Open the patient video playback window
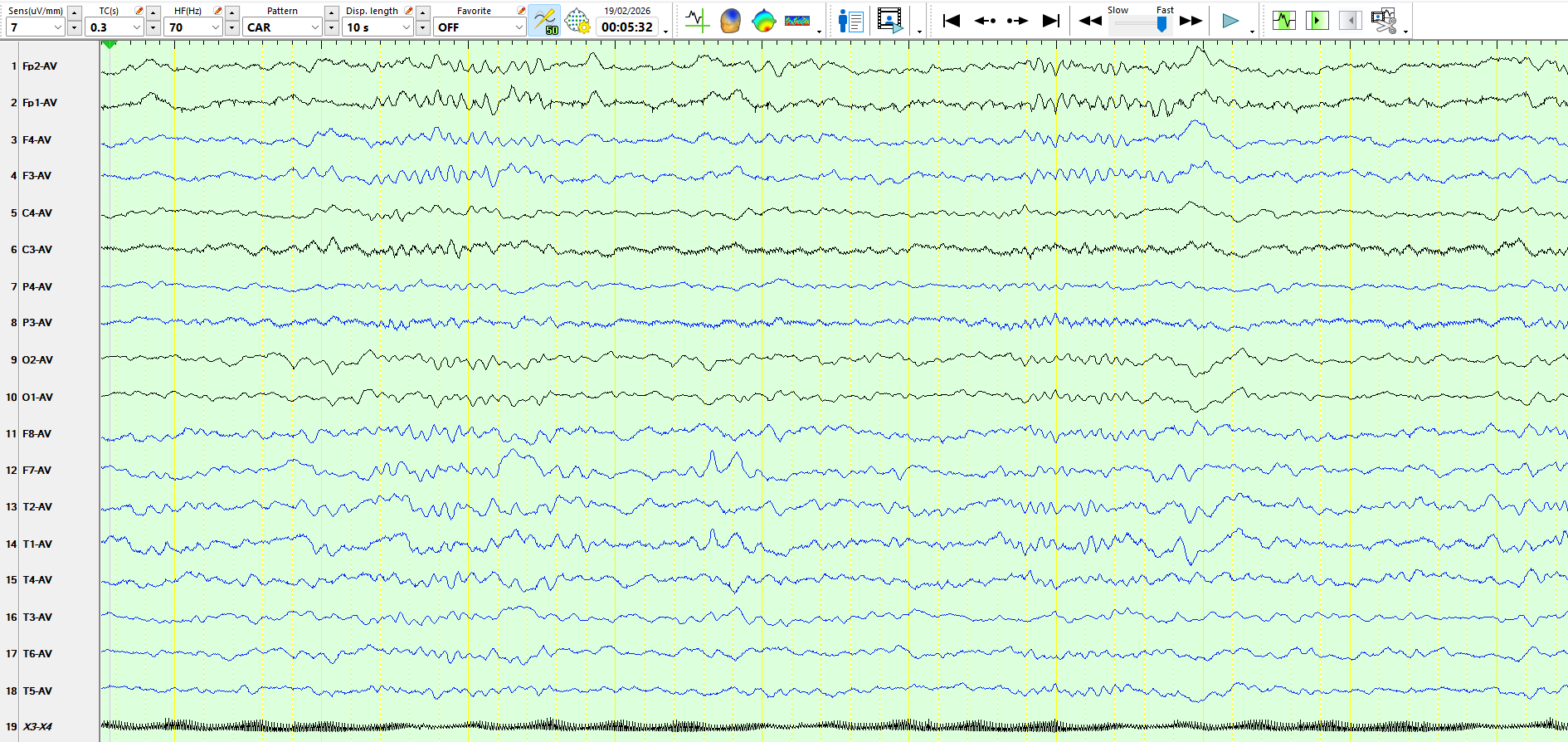1568x742 pixels. 890,21
